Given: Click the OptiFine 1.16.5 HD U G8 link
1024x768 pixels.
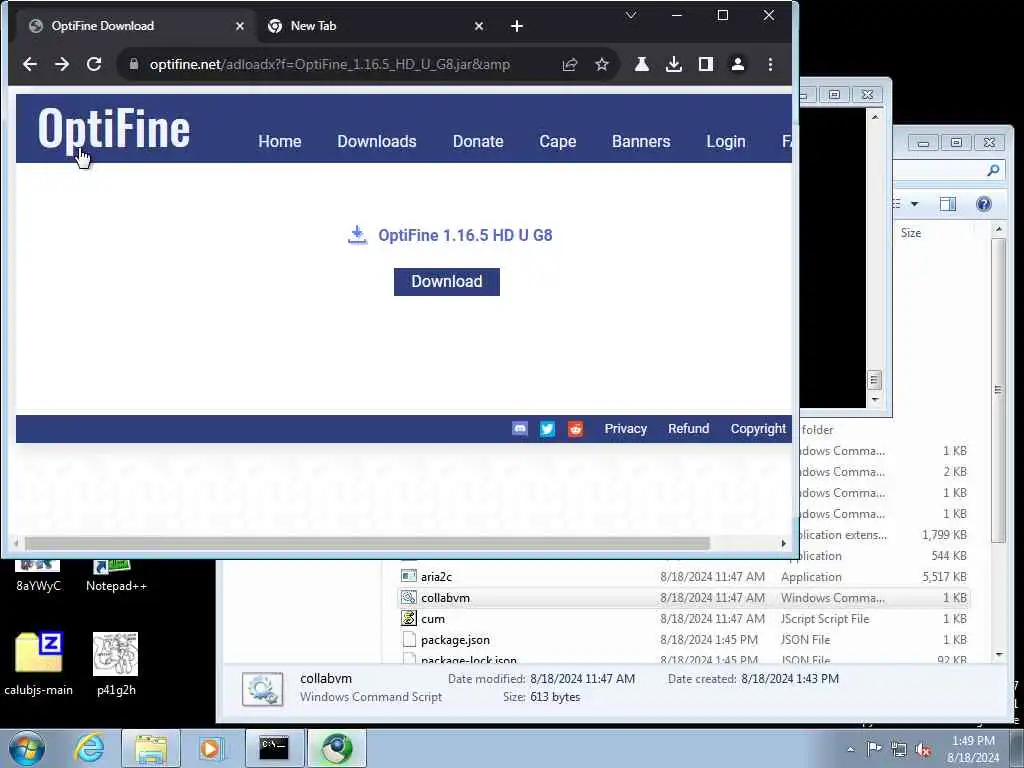Looking at the screenshot, I should click(x=465, y=235).
